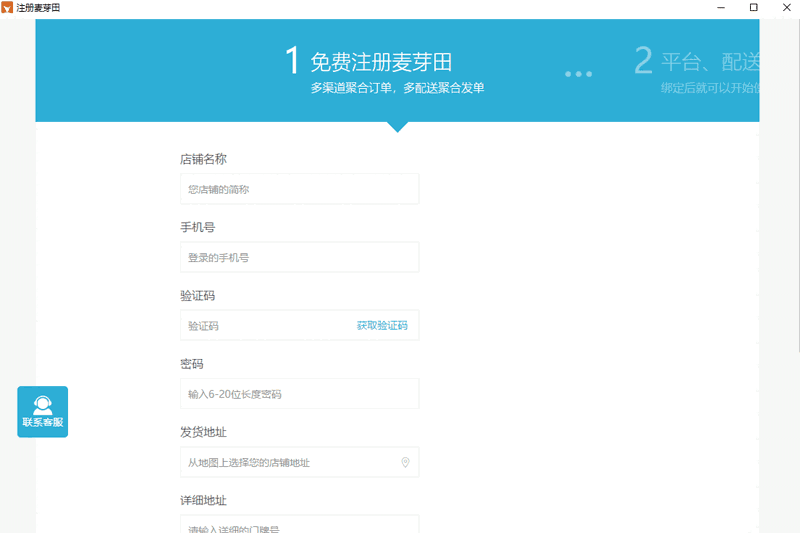Image resolution: width=800 pixels, height=533 pixels.
Task: Click 获取验证码 to get verification code
Action: tap(382, 325)
